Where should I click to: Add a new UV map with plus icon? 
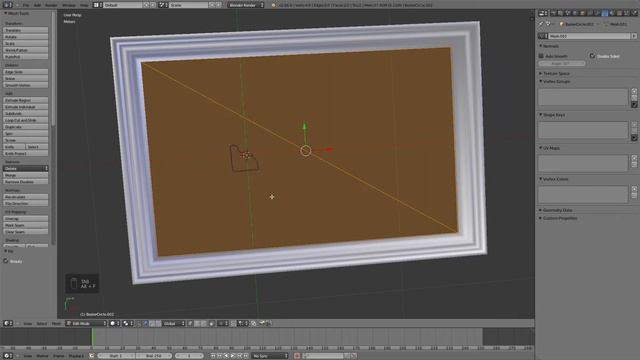tap(634, 158)
